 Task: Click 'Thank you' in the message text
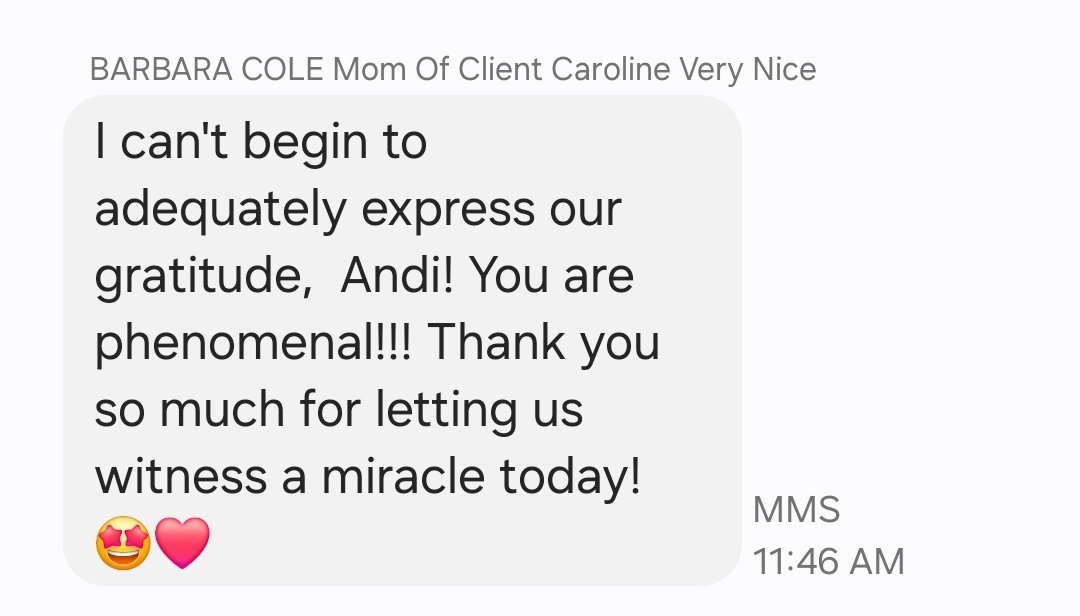coord(544,344)
